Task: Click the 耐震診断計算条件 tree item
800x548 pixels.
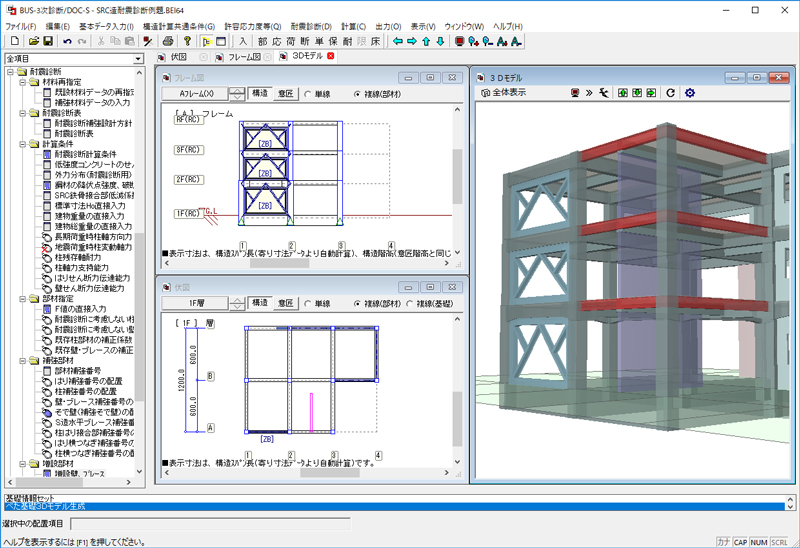Action: pyautogui.click(x=85, y=154)
